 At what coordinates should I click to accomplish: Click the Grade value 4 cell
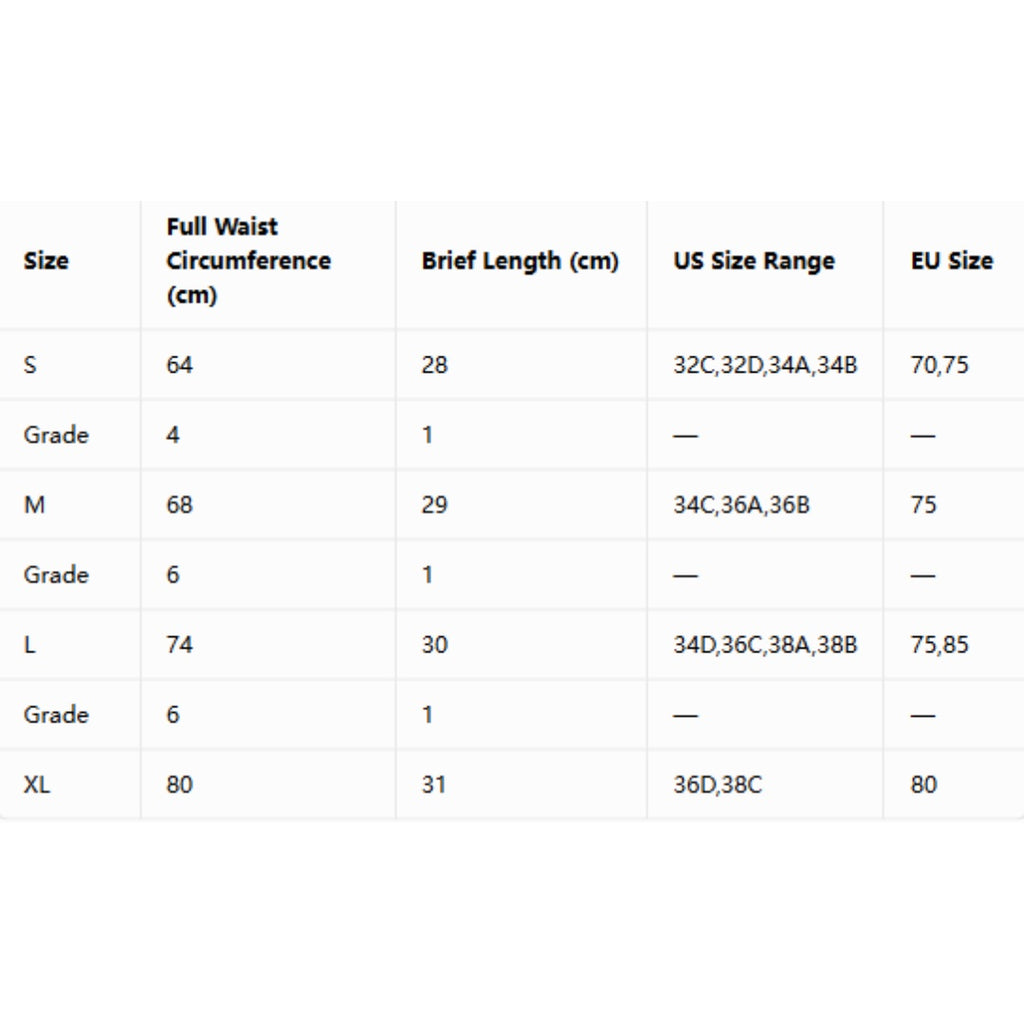tap(172, 435)
